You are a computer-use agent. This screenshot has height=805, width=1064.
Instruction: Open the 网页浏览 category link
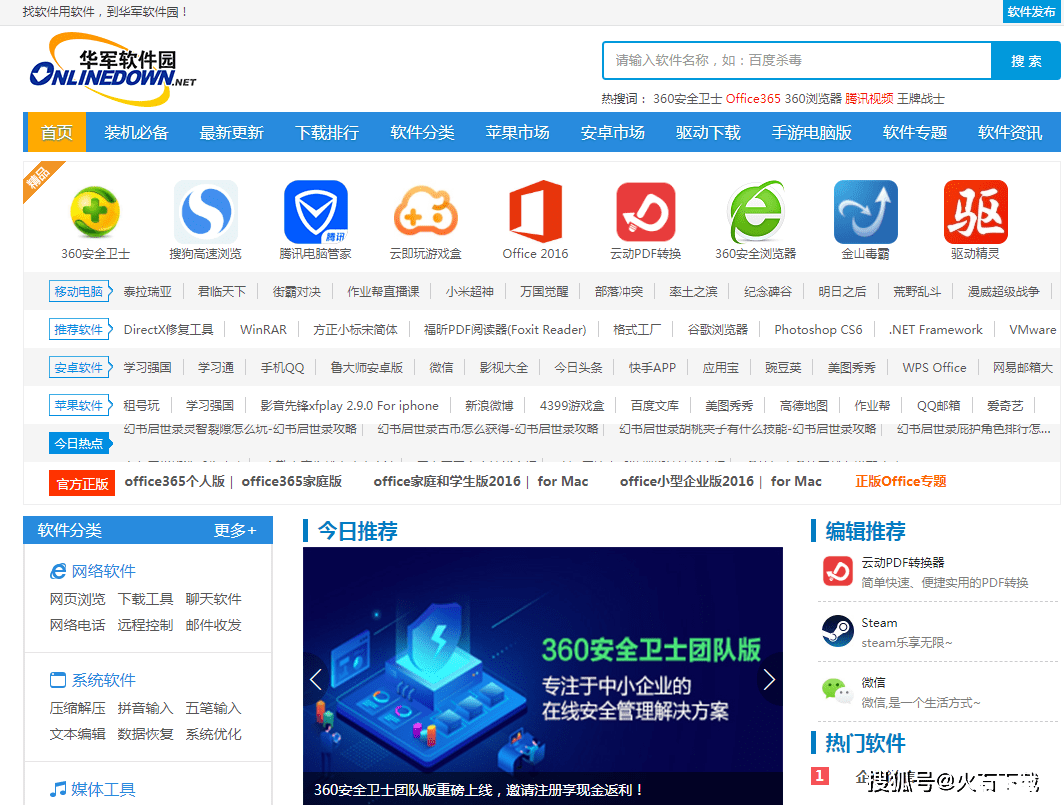[x=77, y=599]
